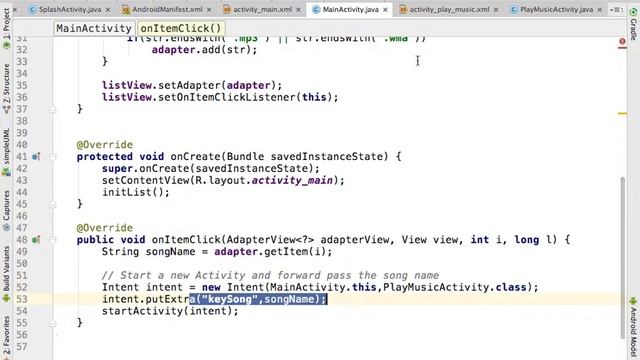This screenshot has width=640, height=360.
Task: Click the fold end marker on line 45
Action: (53, 204)
